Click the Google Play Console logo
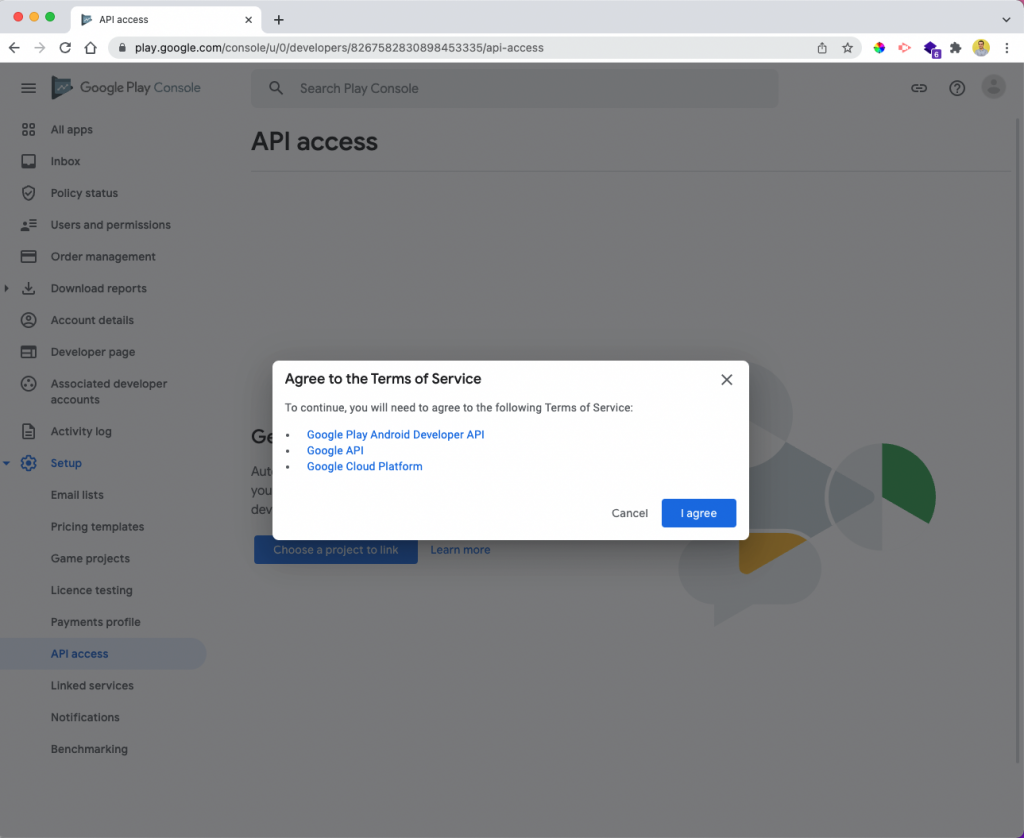Image resolution: width=1024 pixels, height=838 pixels. pyautogui.click(x=126, y=88)
